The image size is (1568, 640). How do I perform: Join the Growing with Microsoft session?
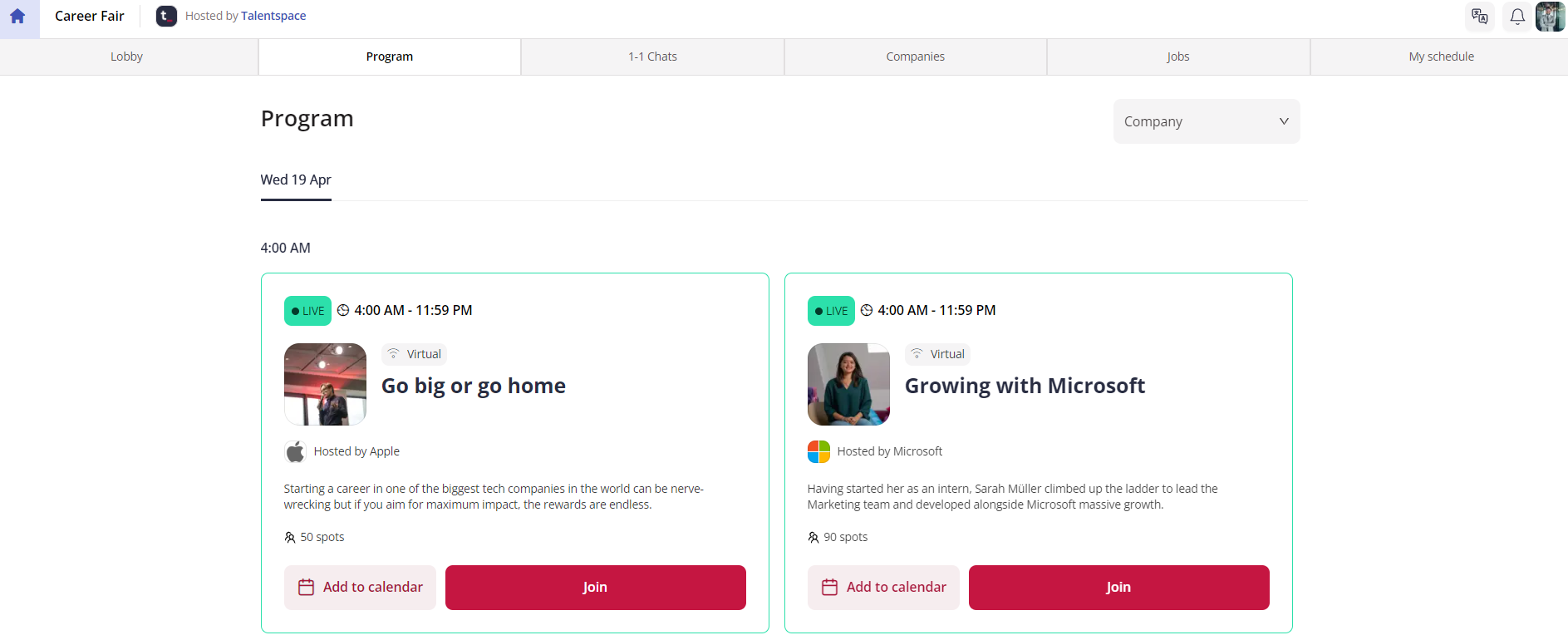tap(1118, 588)
